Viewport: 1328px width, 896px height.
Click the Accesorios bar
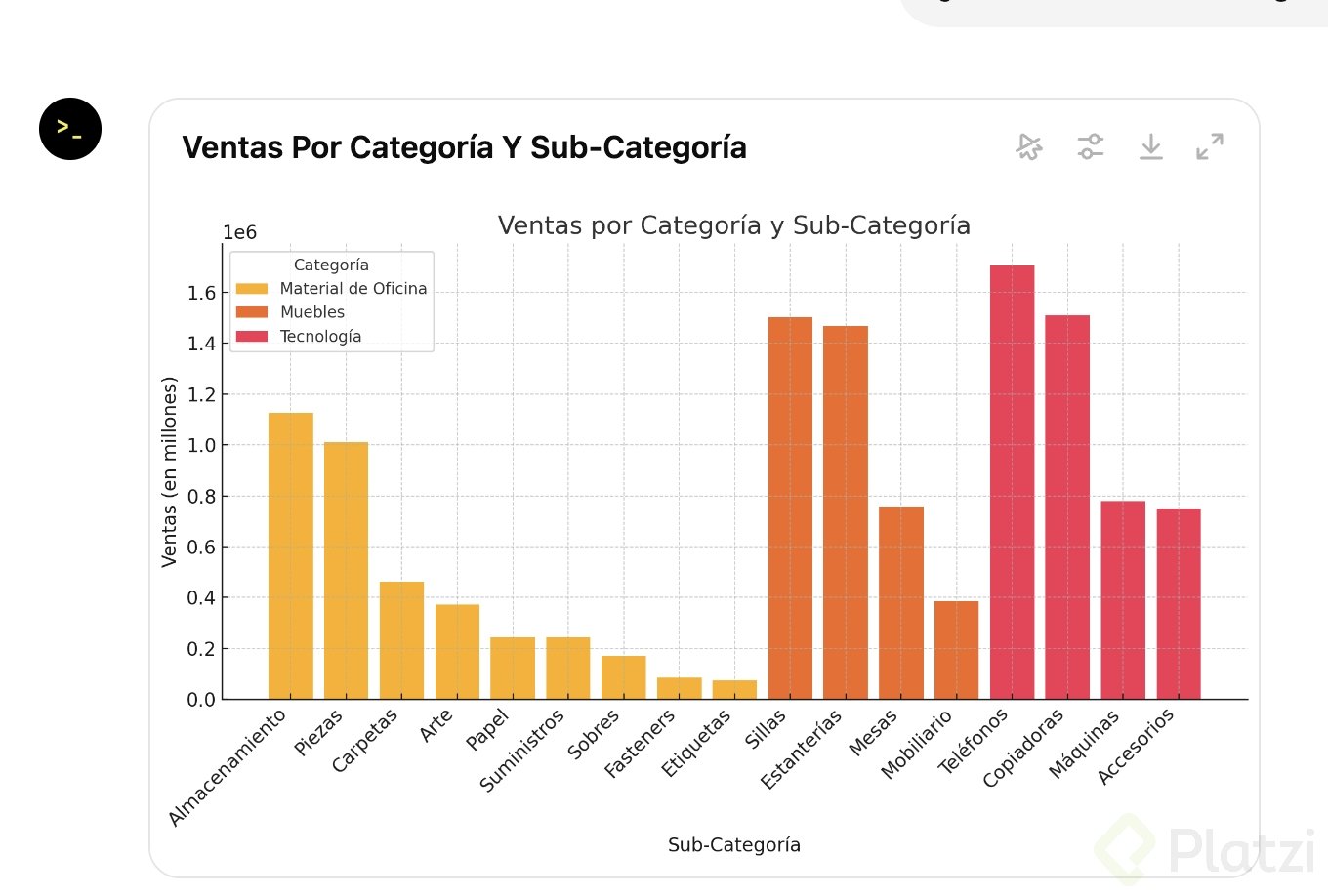click(x=1179, y=603)
